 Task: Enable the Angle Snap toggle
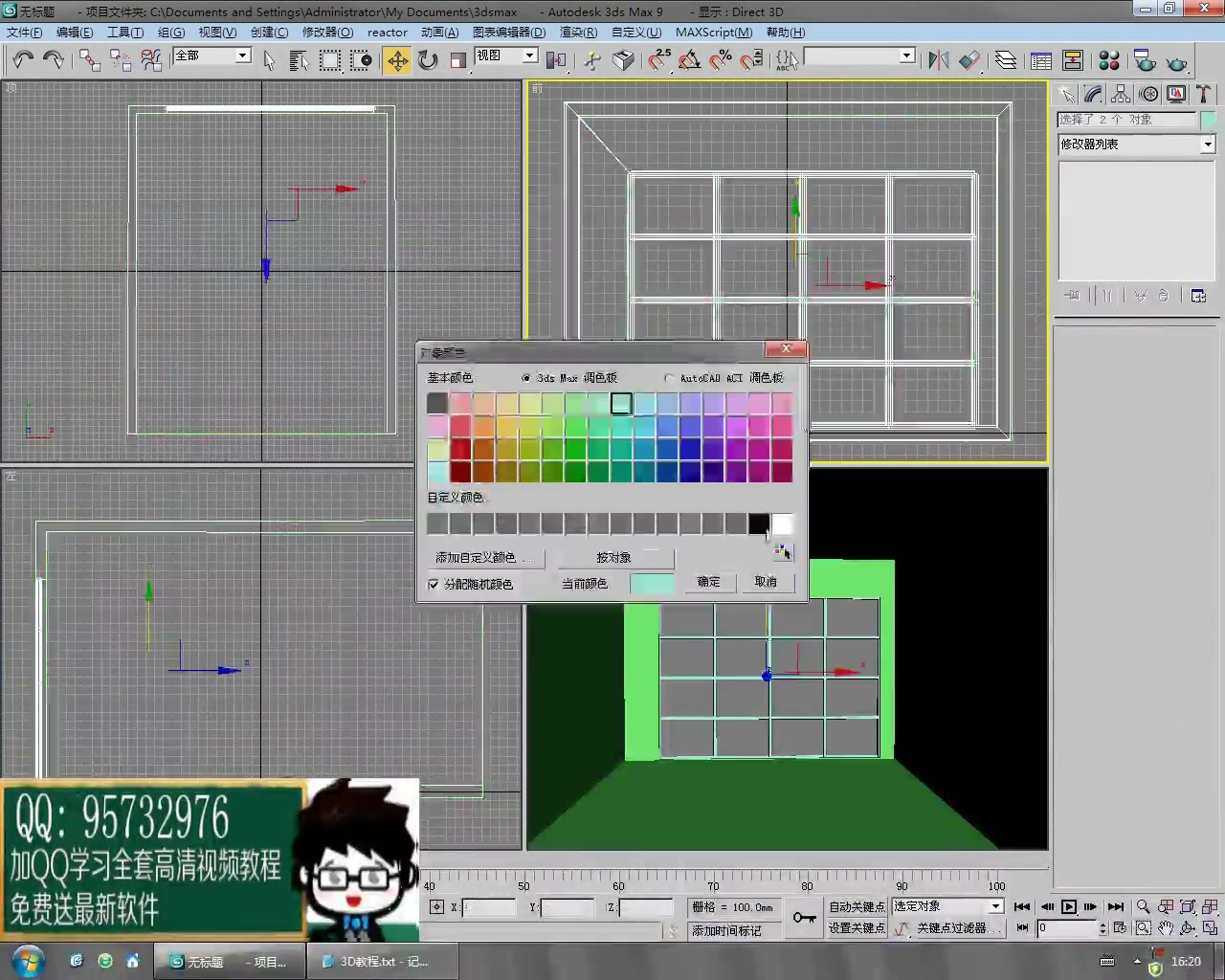pos(690,60)
